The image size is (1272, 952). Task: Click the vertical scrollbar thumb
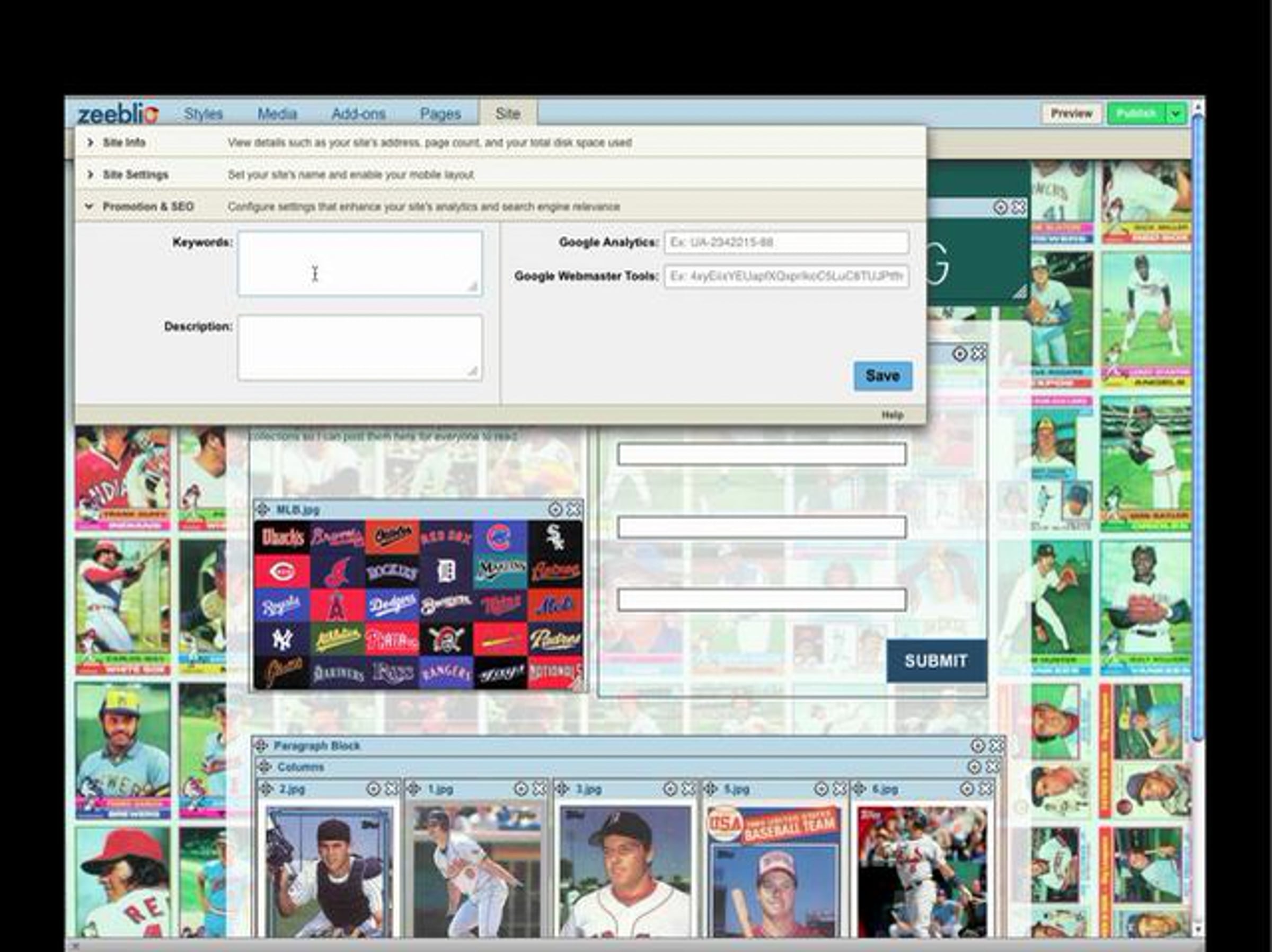click(1198, 426)
